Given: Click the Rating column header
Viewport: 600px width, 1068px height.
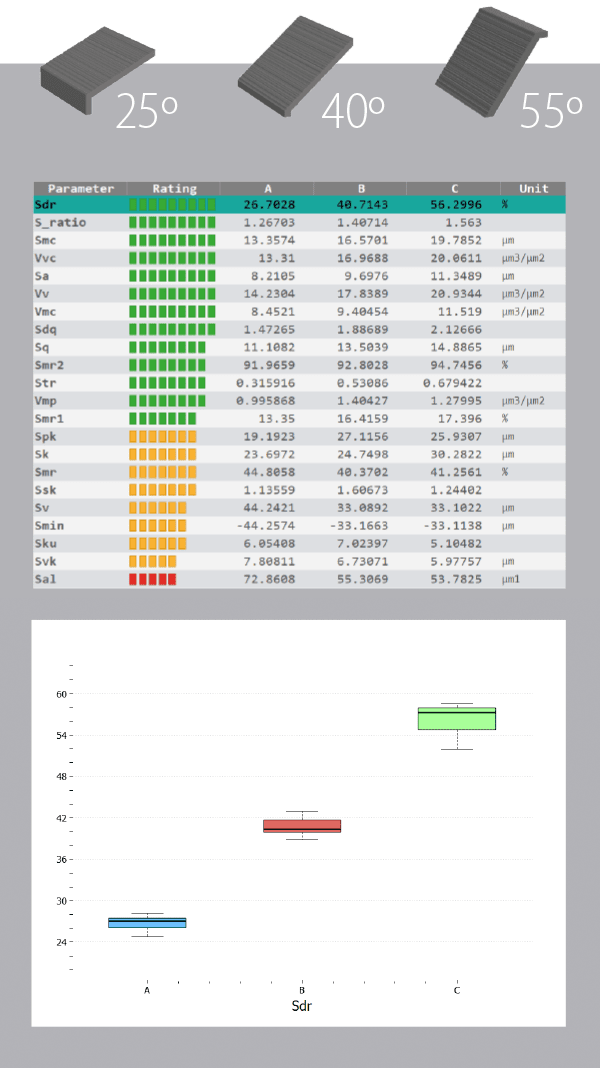Looking at the screenshot, I should 174,188.
